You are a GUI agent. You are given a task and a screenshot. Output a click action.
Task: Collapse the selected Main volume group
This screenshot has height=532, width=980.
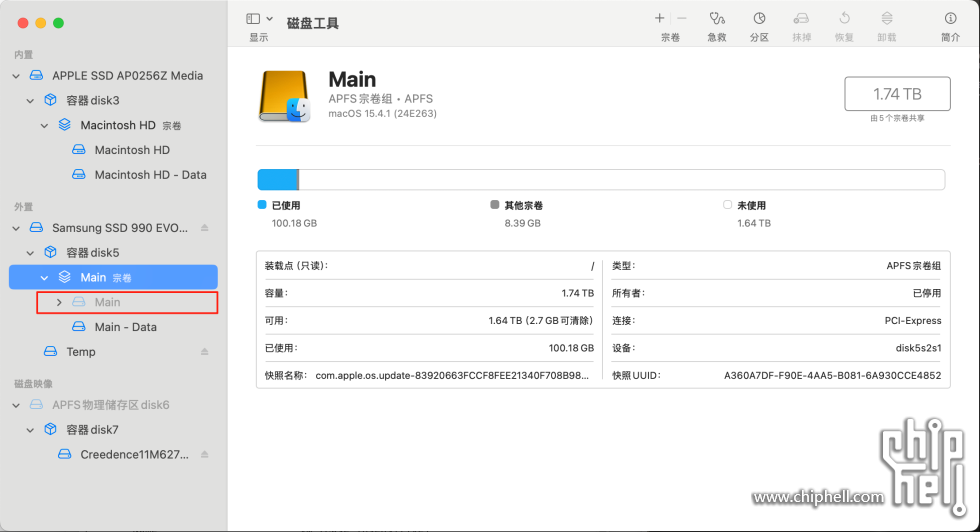point(44,278)
